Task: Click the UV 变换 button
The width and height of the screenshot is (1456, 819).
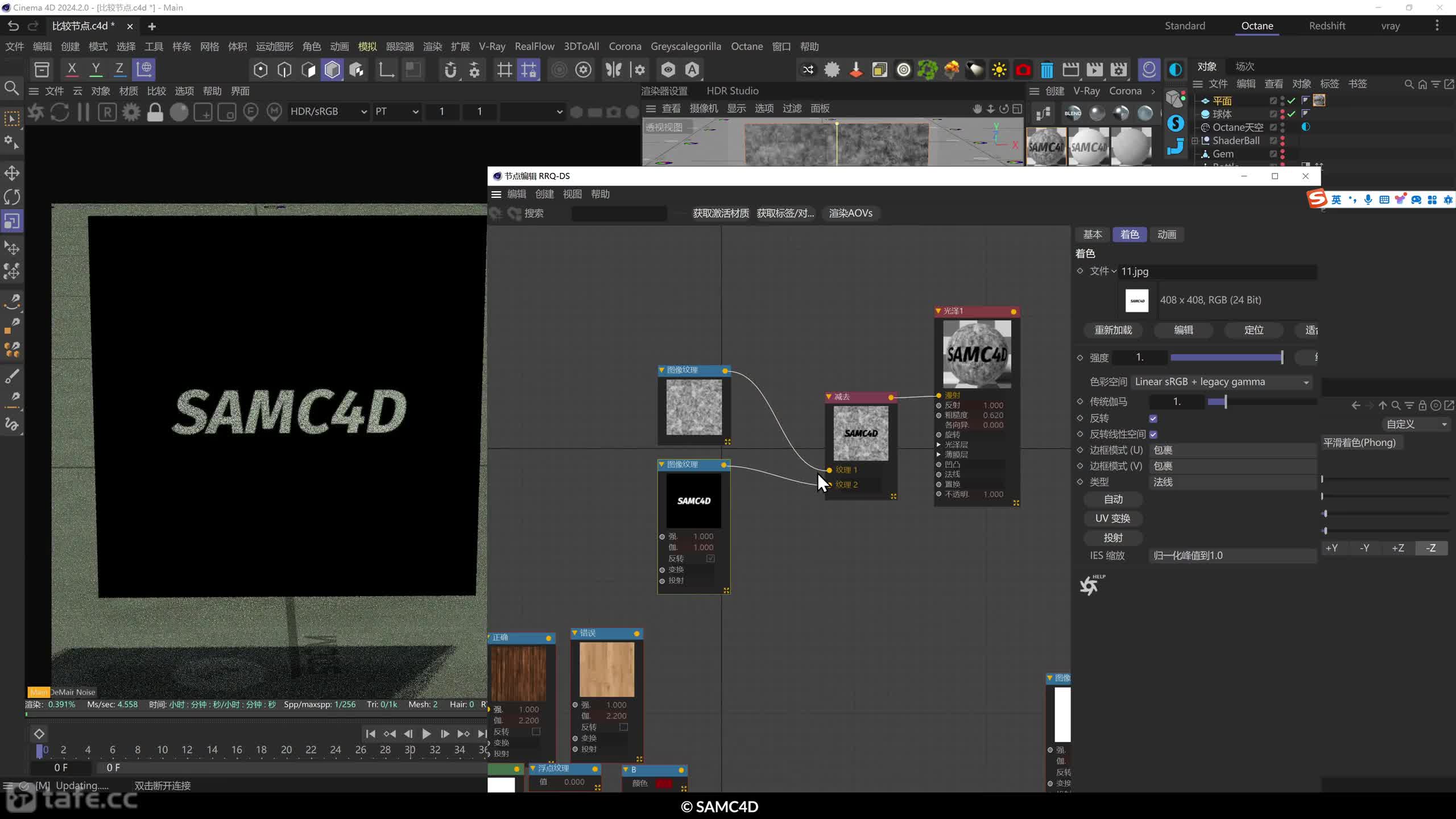Action: point(1113,519)
